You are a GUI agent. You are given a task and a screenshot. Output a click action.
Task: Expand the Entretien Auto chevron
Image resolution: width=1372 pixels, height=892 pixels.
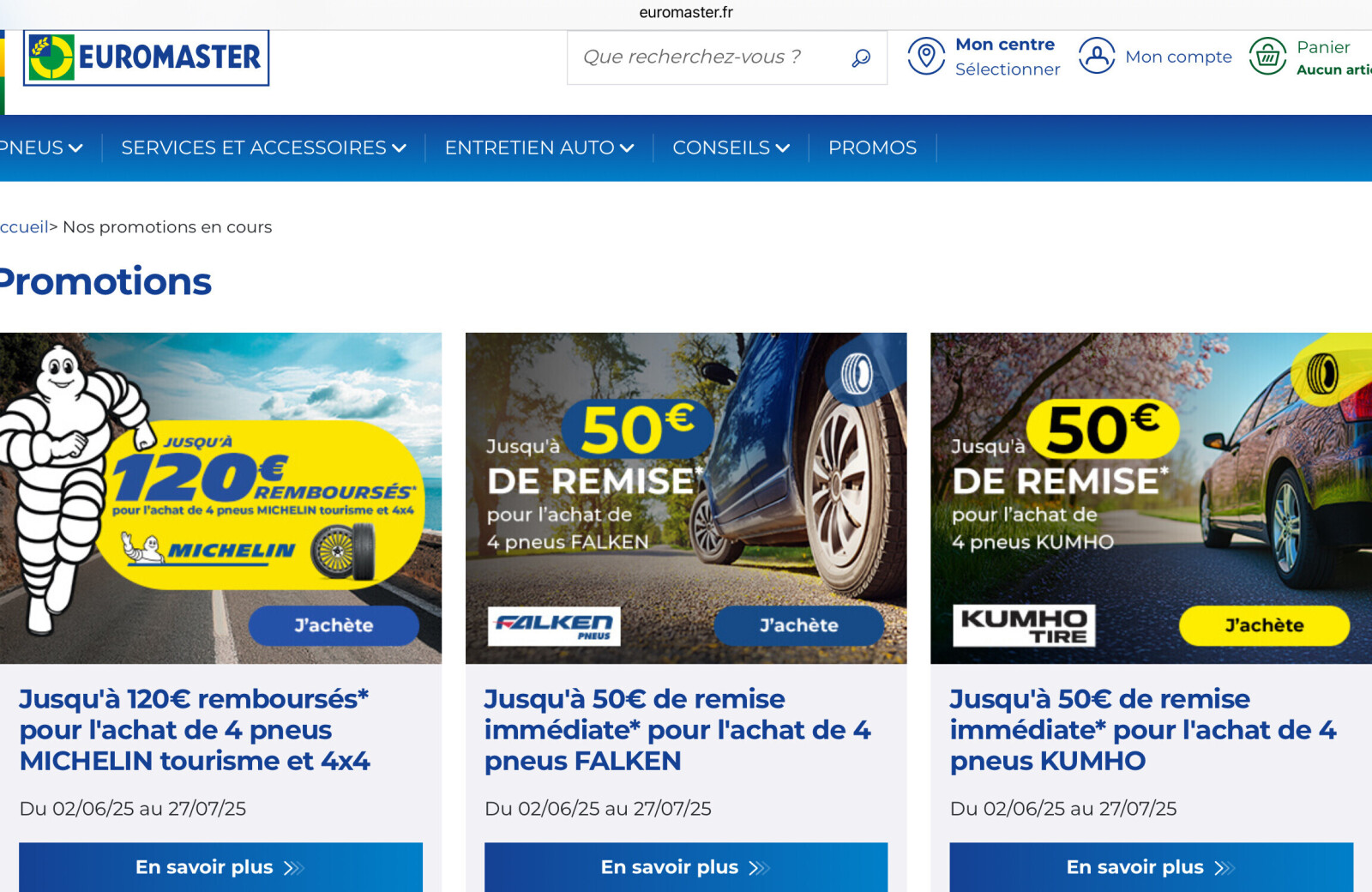627,148
